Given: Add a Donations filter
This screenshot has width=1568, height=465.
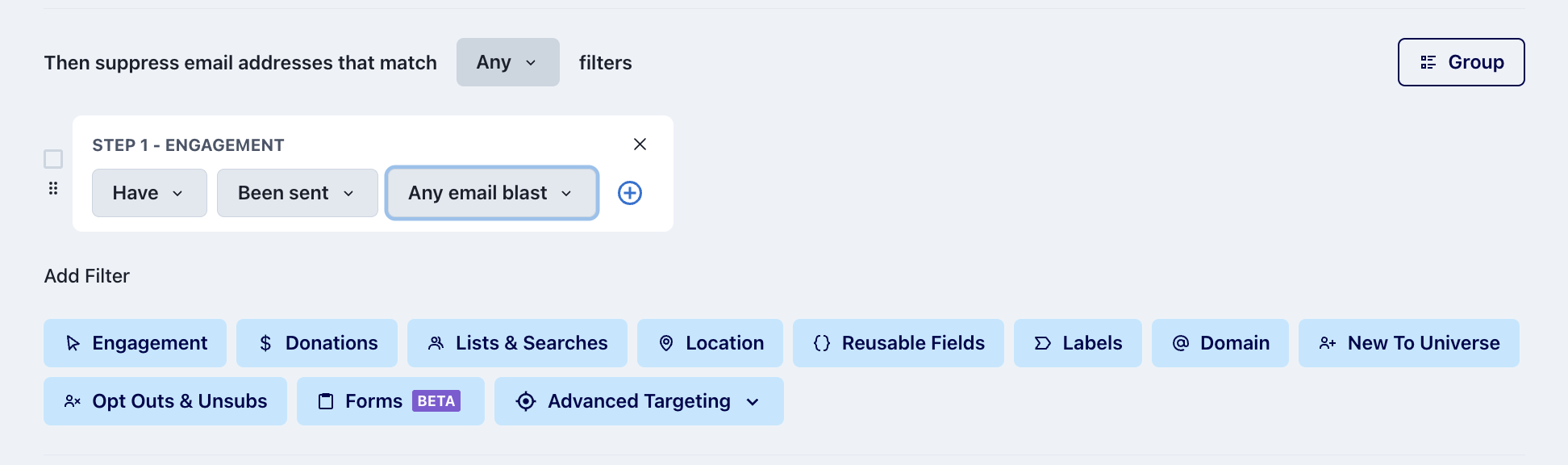Looking at the screenshot, I should click(x=317, y=343).
